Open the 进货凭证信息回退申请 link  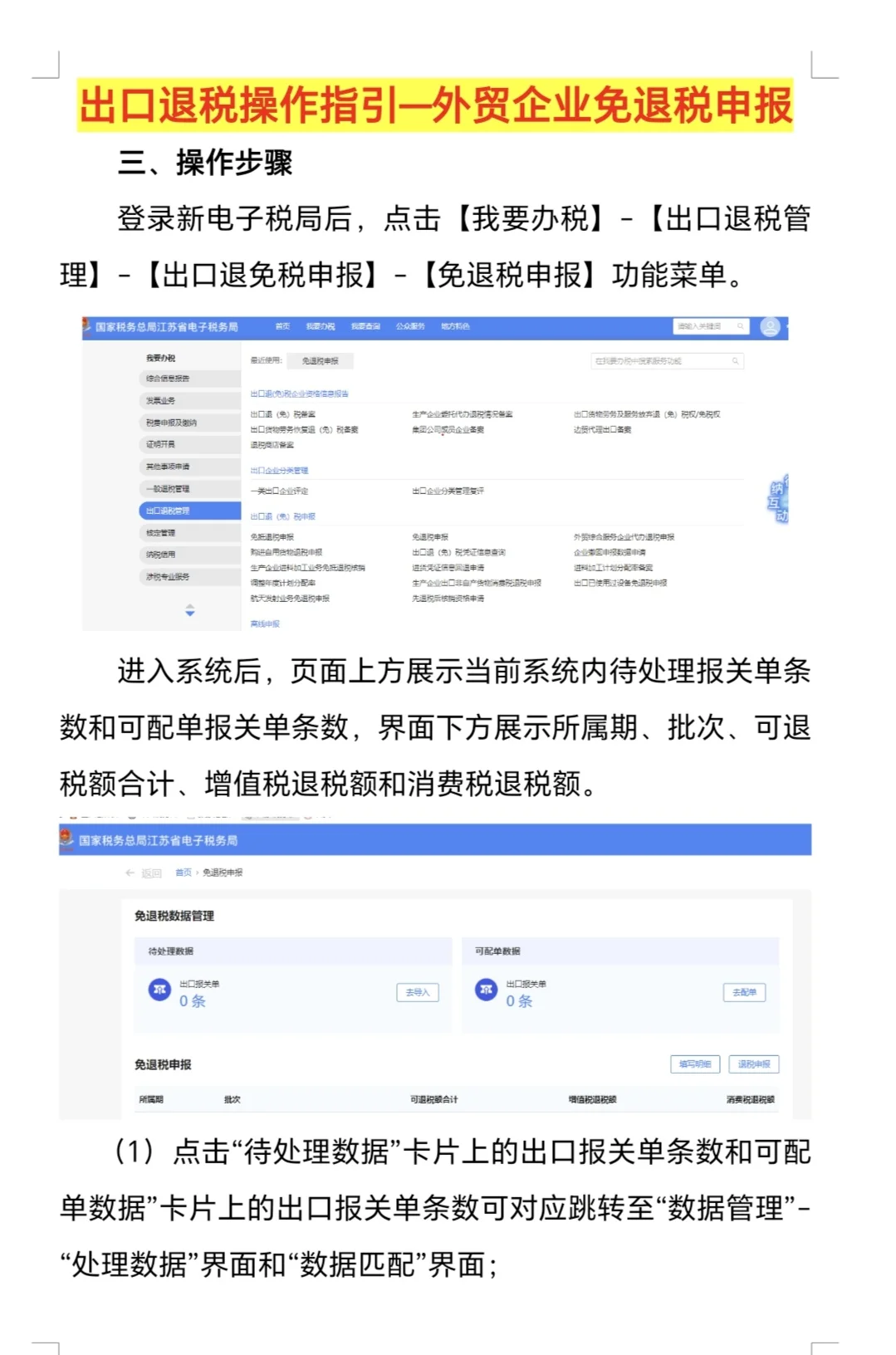[x=448, y=568]
